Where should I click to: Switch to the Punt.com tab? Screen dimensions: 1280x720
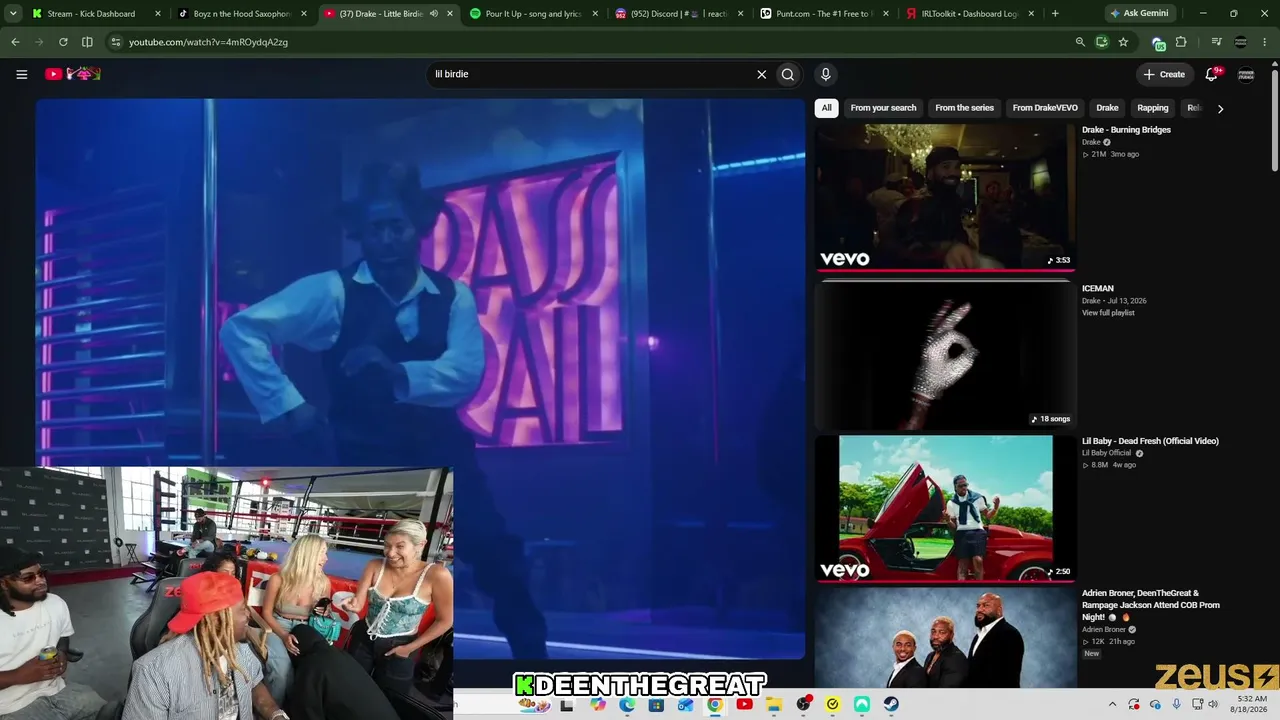(x=825, y=13)
